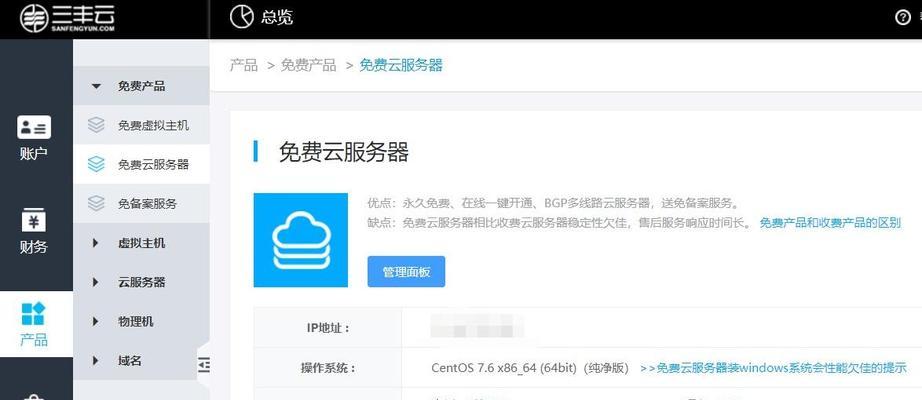
Task: Select the 产品 products section
Action: [x=34, y=324]
